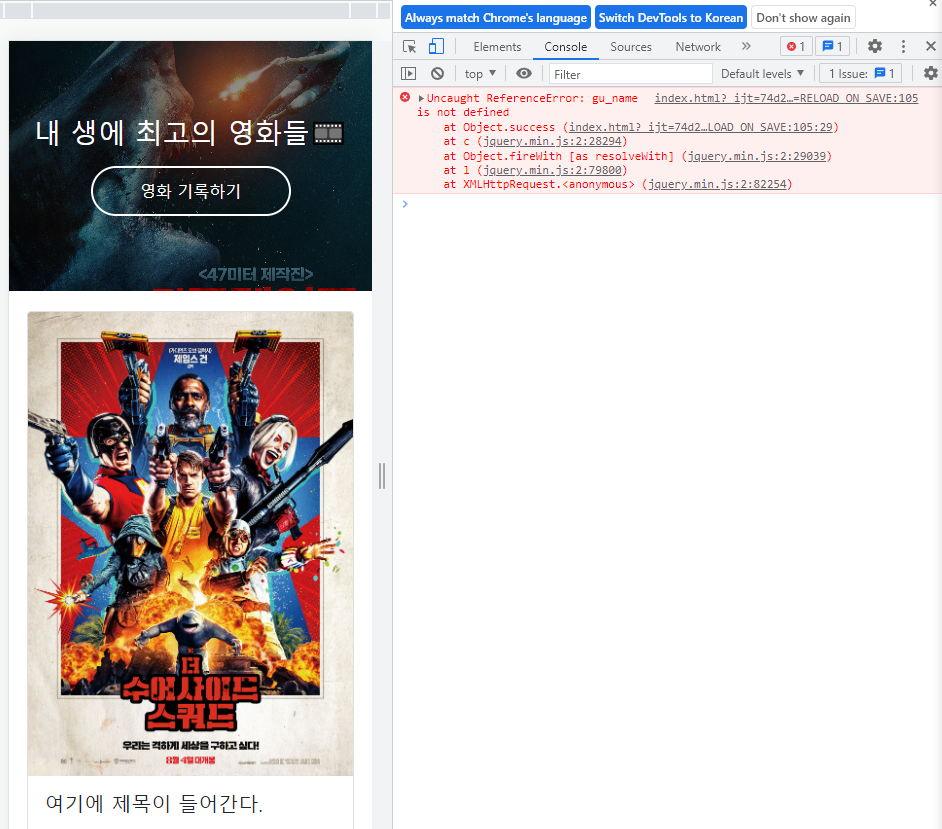Expand more DevTools tabs chevron
This screenshot has height=829, width=942.
pyautogui.click(x=746, y=46)
